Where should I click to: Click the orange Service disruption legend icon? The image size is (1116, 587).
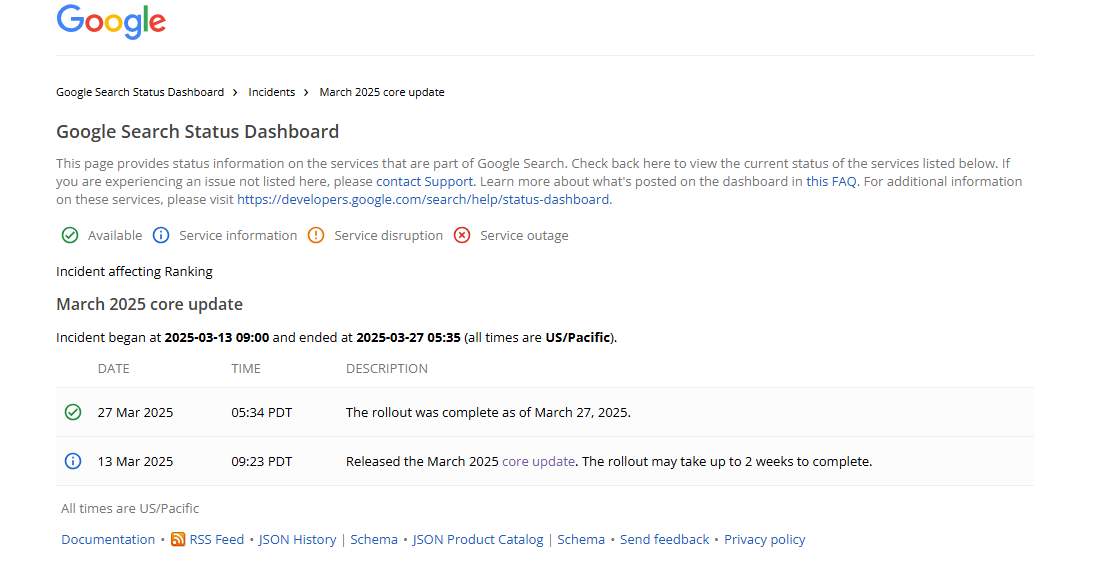[x=316, y=236]
